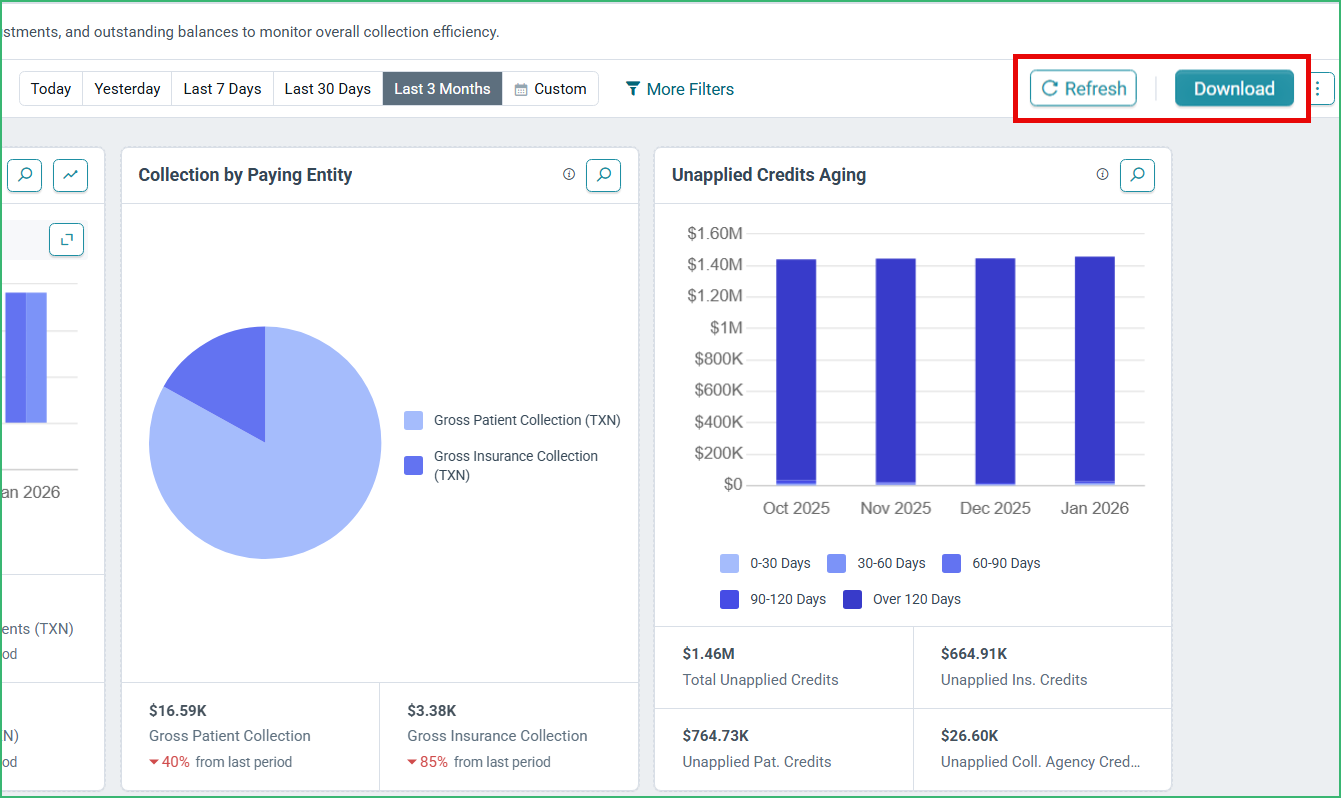Viewport: 1341px width, 798px height.
Task: Open the info icon on Unapplied Credits Aging
Action: tap(1102, 174)
